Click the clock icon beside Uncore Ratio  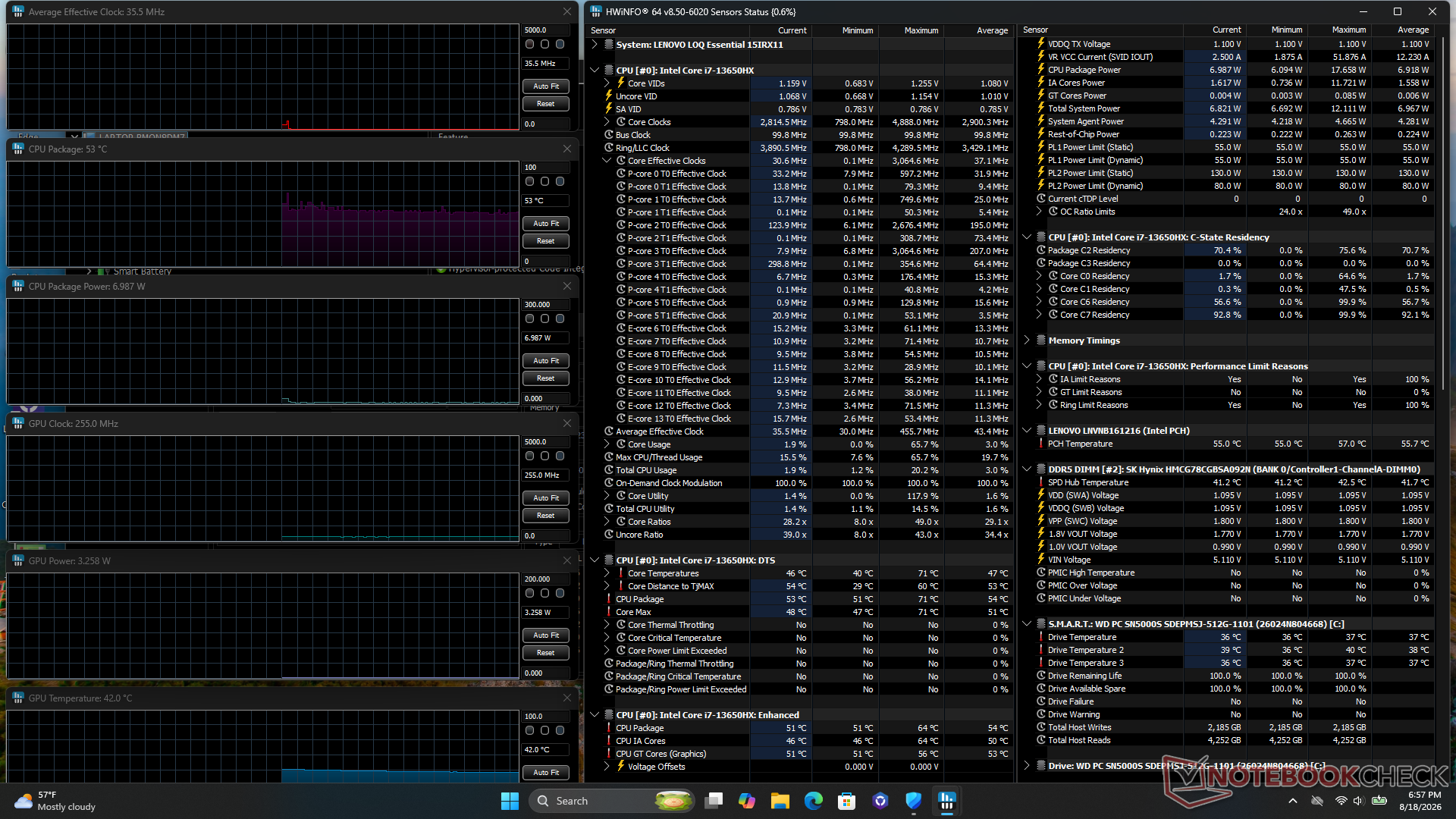tap(608, 535)
